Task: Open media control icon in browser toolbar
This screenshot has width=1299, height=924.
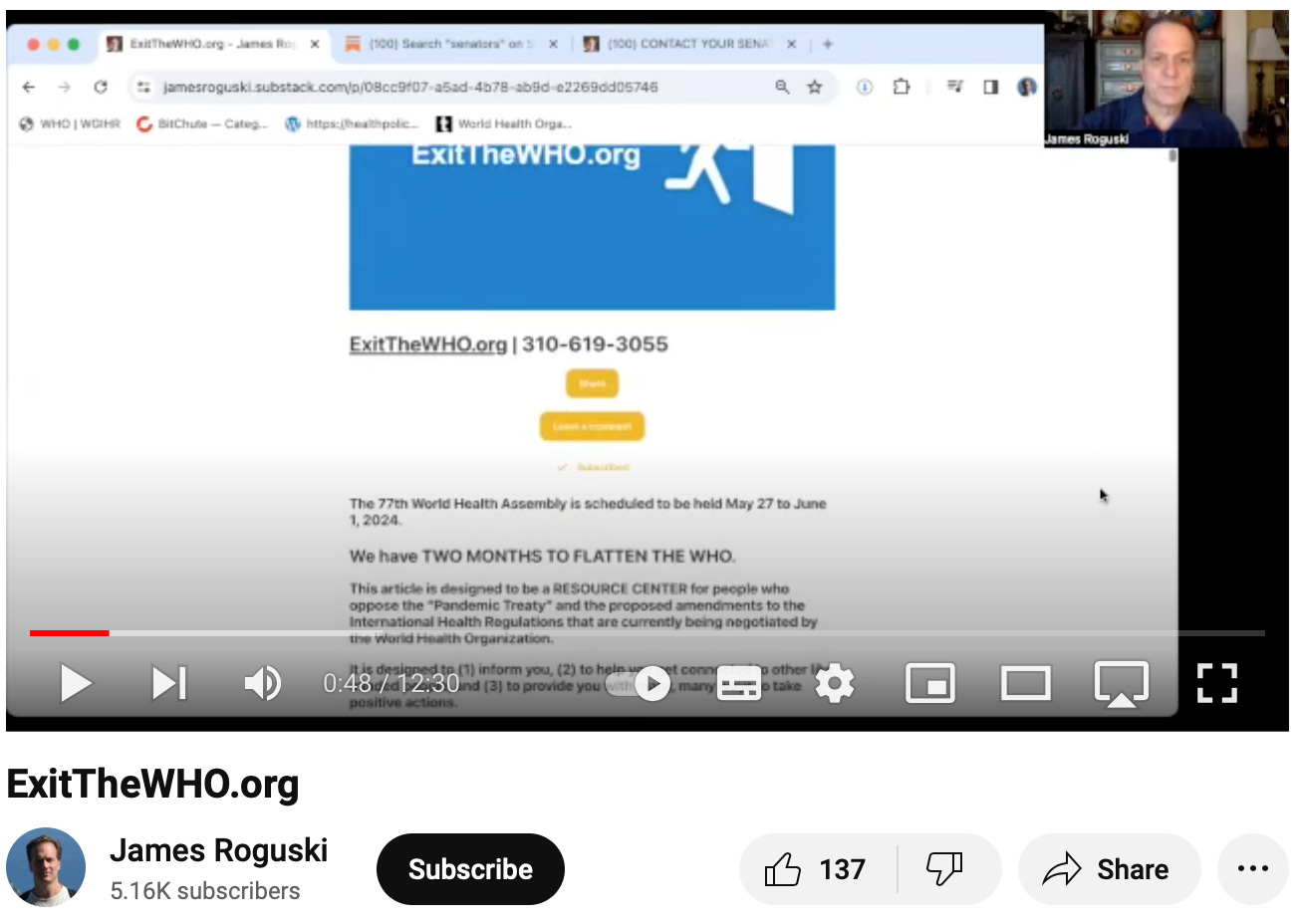Action: point(954,87)
